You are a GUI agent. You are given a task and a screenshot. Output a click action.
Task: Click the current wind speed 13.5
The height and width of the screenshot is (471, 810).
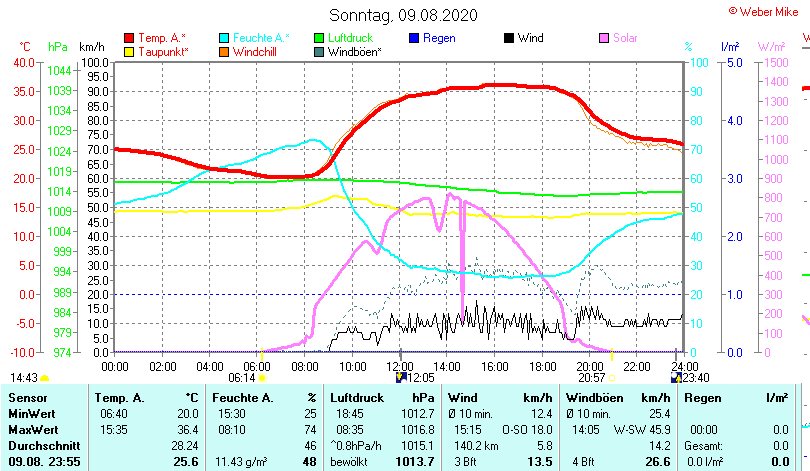540,462
